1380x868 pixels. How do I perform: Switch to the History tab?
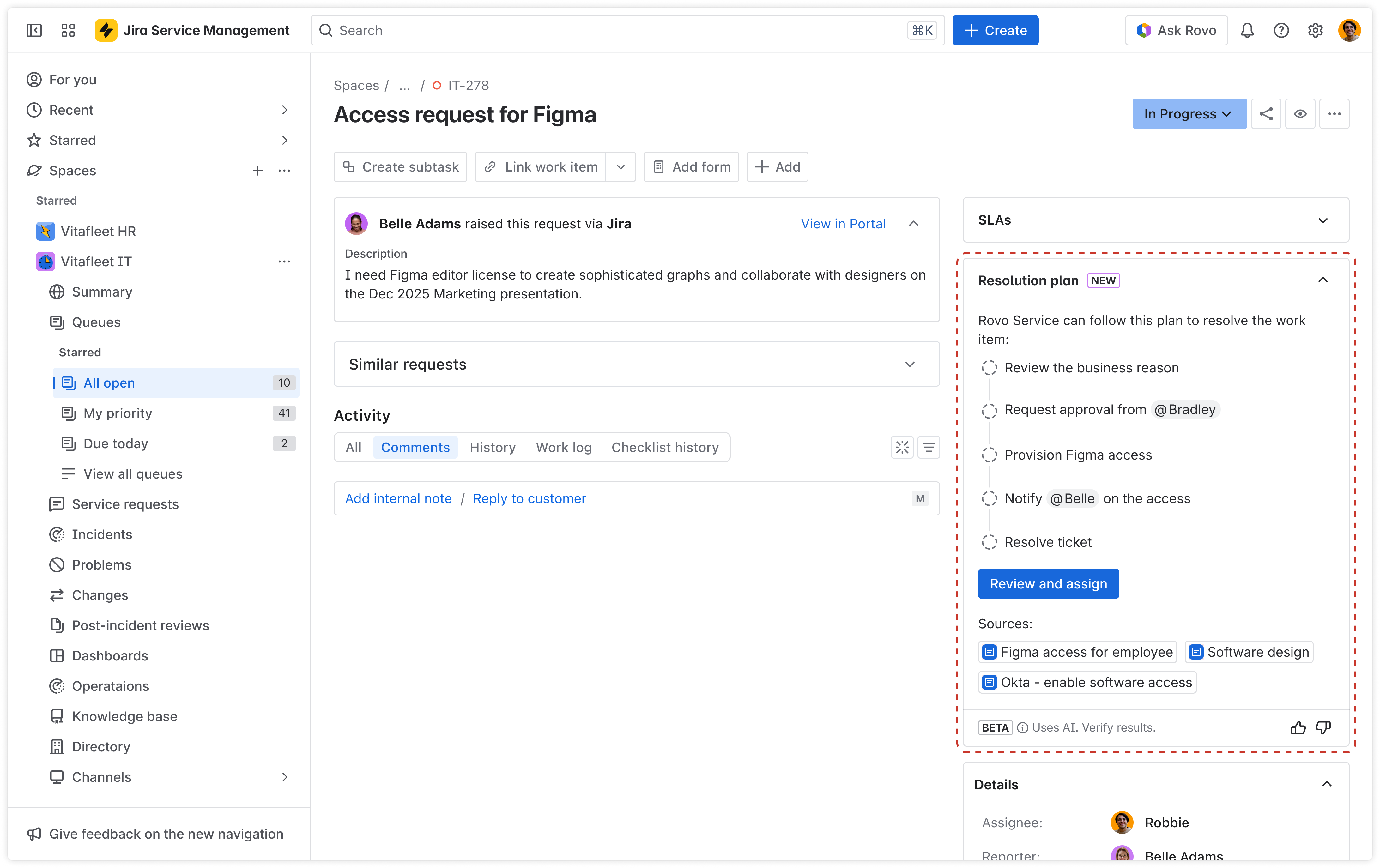[492, 447]
